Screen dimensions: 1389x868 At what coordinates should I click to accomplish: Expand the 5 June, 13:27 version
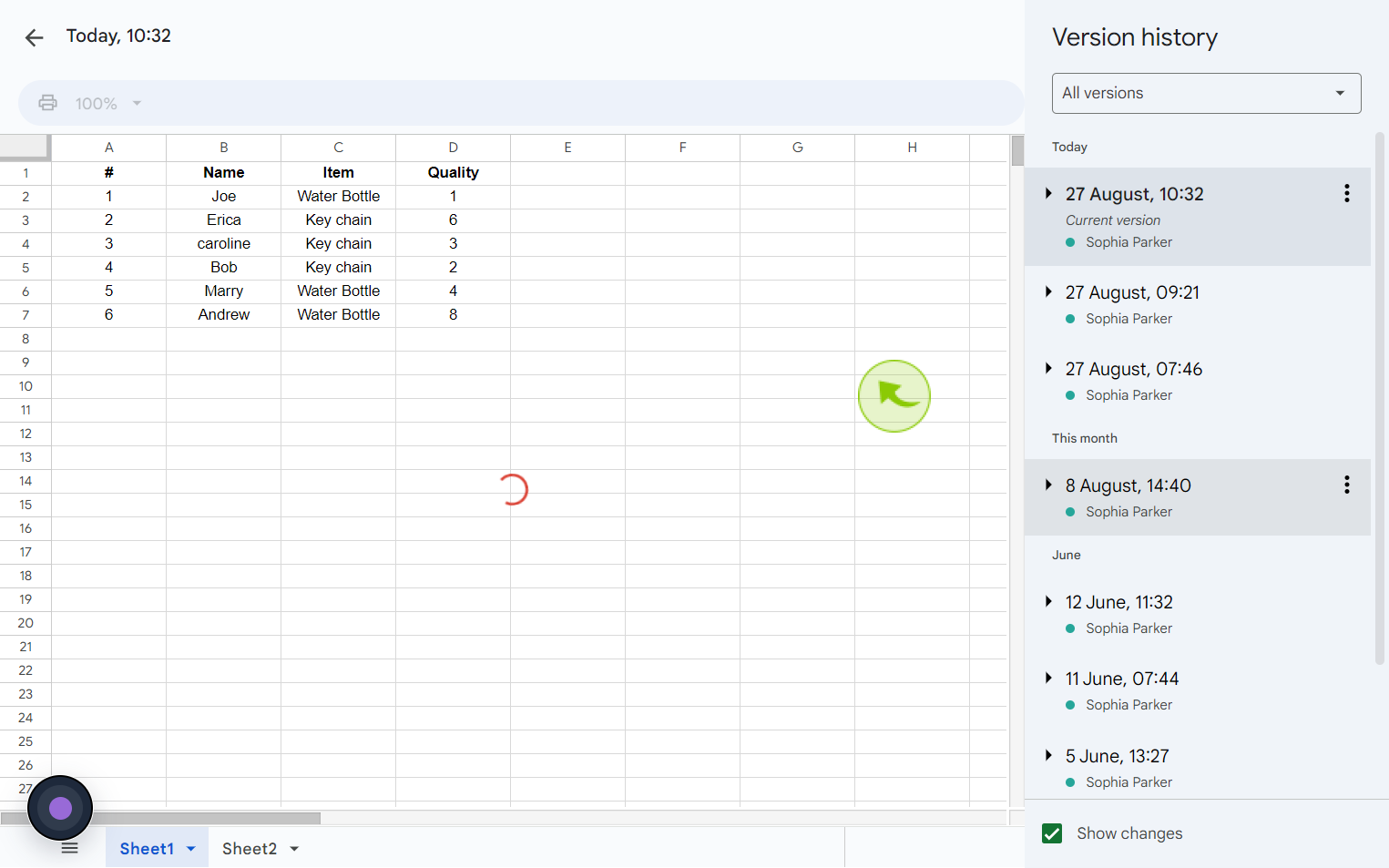click(x=1048, y=755)
